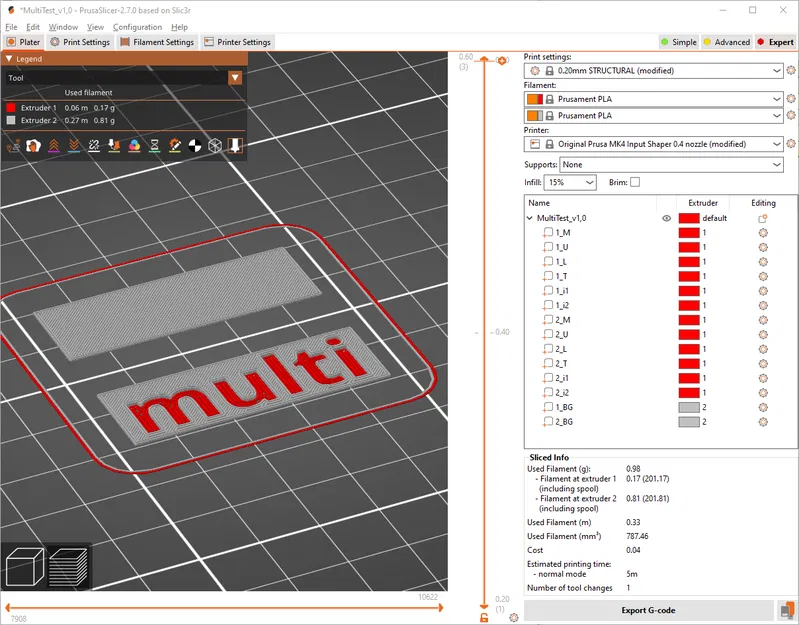The height and width of the screenshot is (625, 799).
Task: Click red extruder swatch for 1_M
Action: pos(689,233)
